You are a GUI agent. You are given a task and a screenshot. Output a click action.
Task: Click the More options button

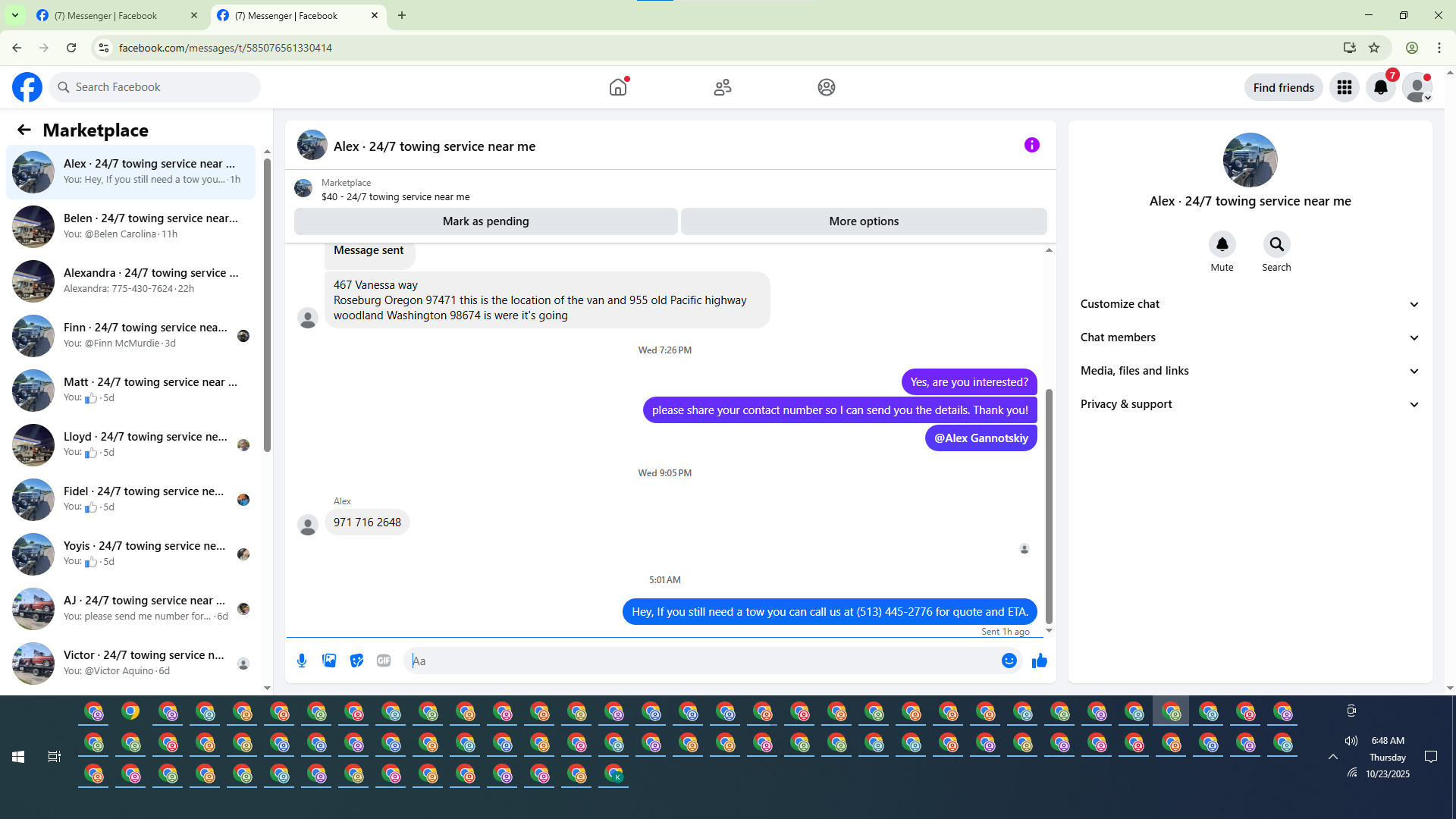[863, 221]
